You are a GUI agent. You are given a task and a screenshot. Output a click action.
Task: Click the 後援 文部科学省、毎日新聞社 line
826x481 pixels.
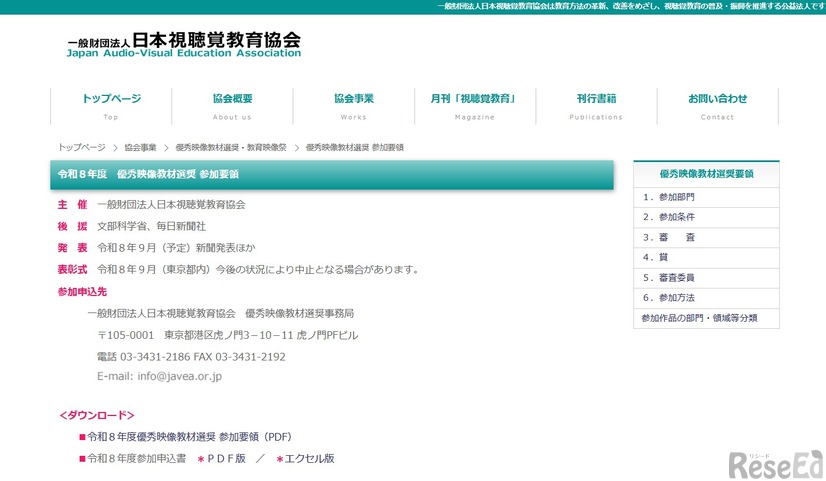[x=132, y=226]
